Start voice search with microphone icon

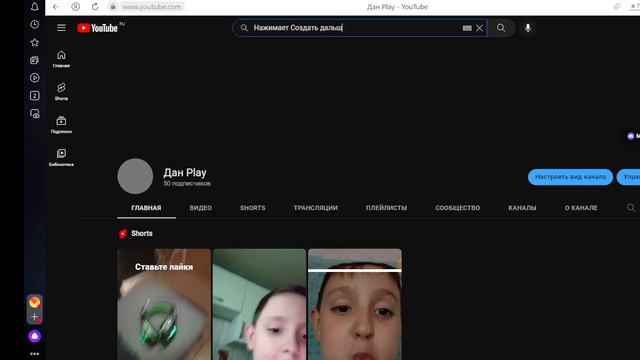528,28
